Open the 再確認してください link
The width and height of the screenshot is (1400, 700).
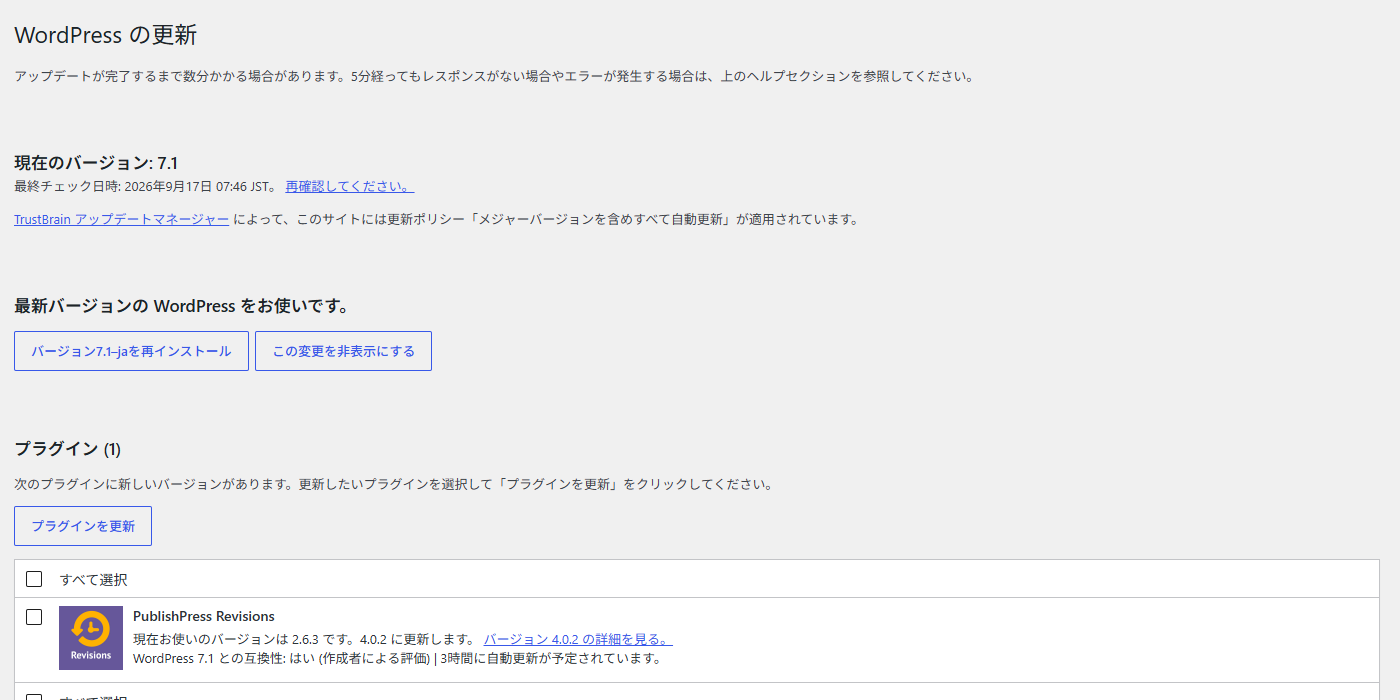349,187
